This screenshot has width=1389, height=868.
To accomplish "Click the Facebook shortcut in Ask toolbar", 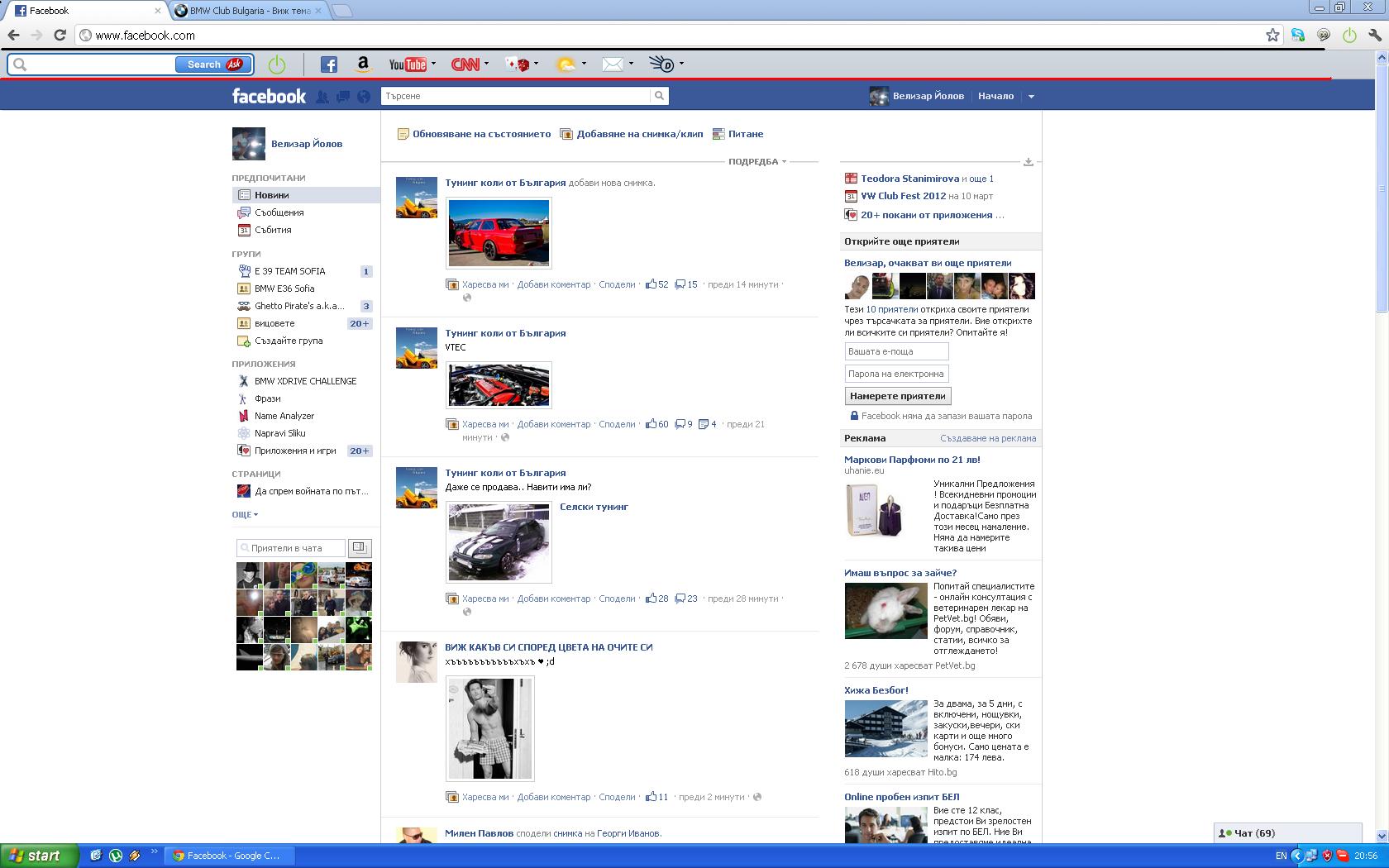I will coord(328,64).
